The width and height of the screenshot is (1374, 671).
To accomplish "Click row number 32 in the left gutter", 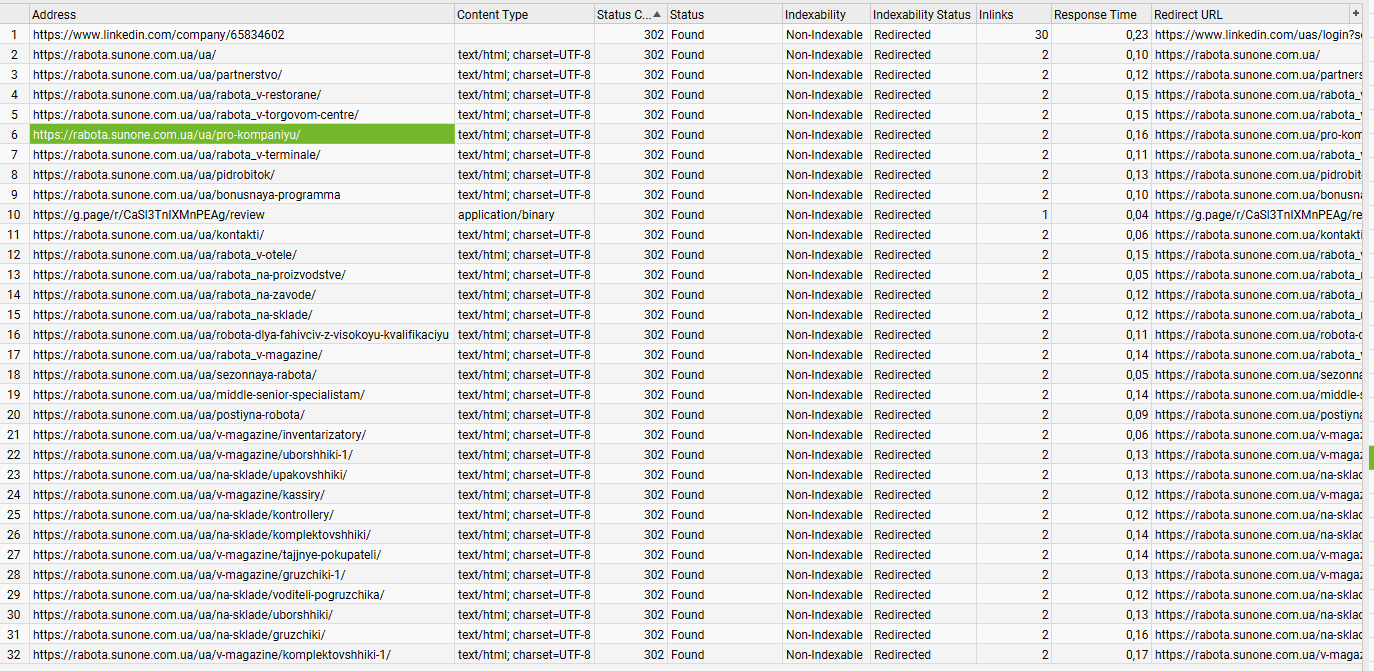I will tap(14, 655).
